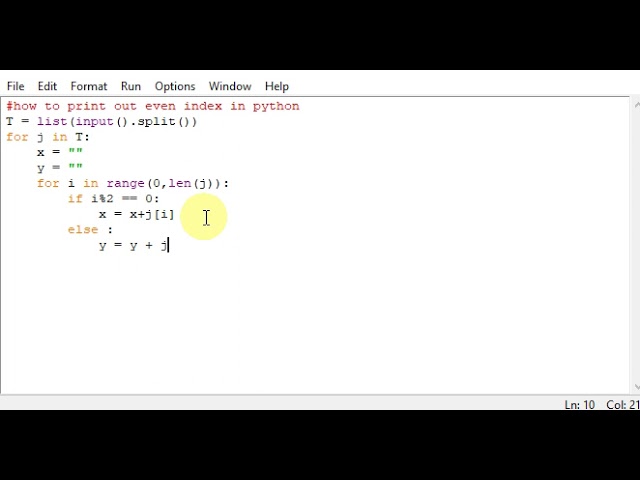The height and width of the screenshot is (480, 640).
Task: Open the Edit menu
Action: pyautogui.click(x=47, y=87)
